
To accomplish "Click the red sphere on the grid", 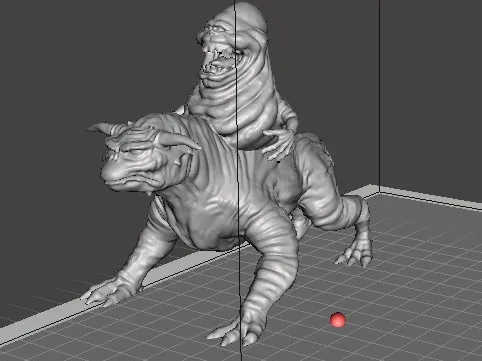I will pyautogui.click(x=338, y=320).
